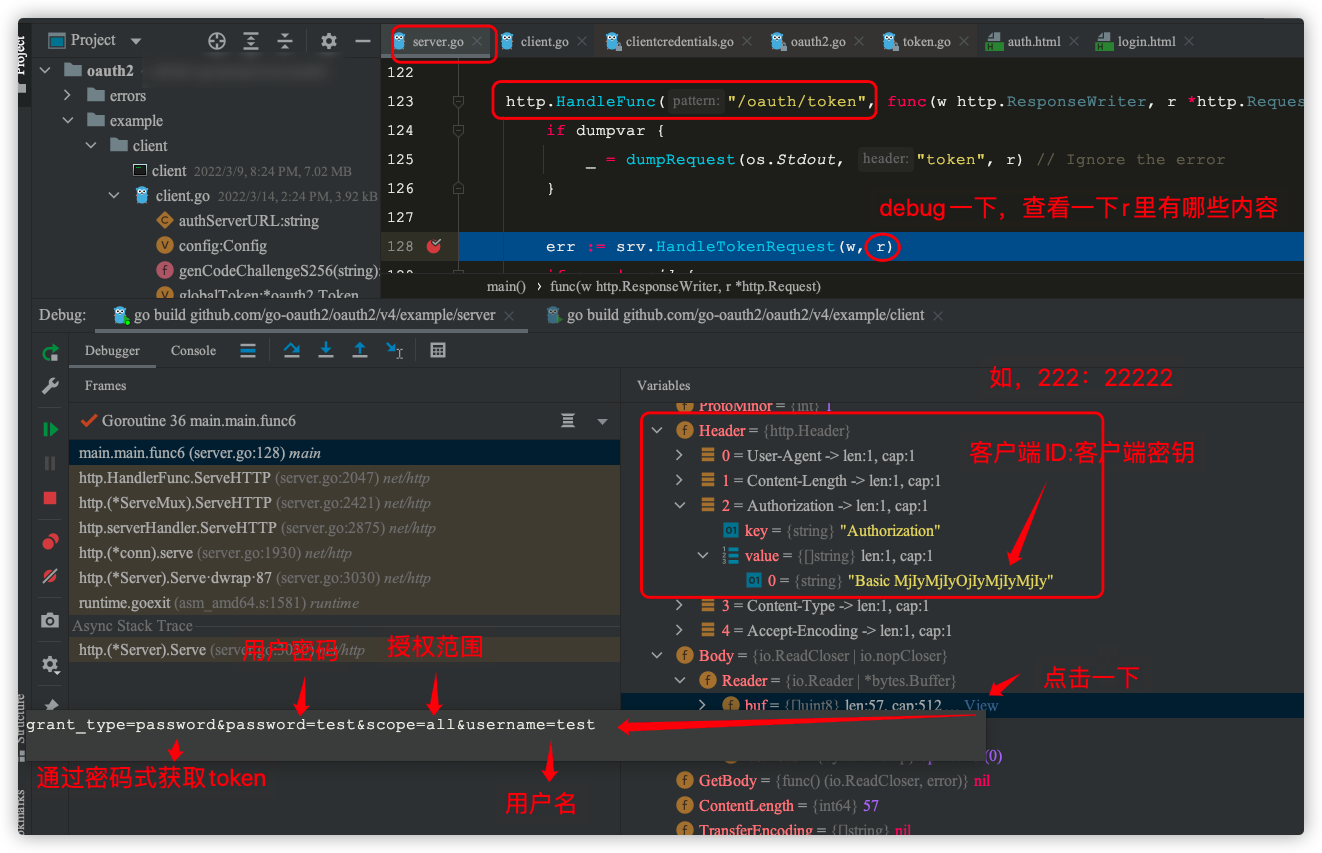Image resolution: width=1322 pixels, height=853 pixels.
Task: Collapse the example folder
Action: (x=68, y=120)
